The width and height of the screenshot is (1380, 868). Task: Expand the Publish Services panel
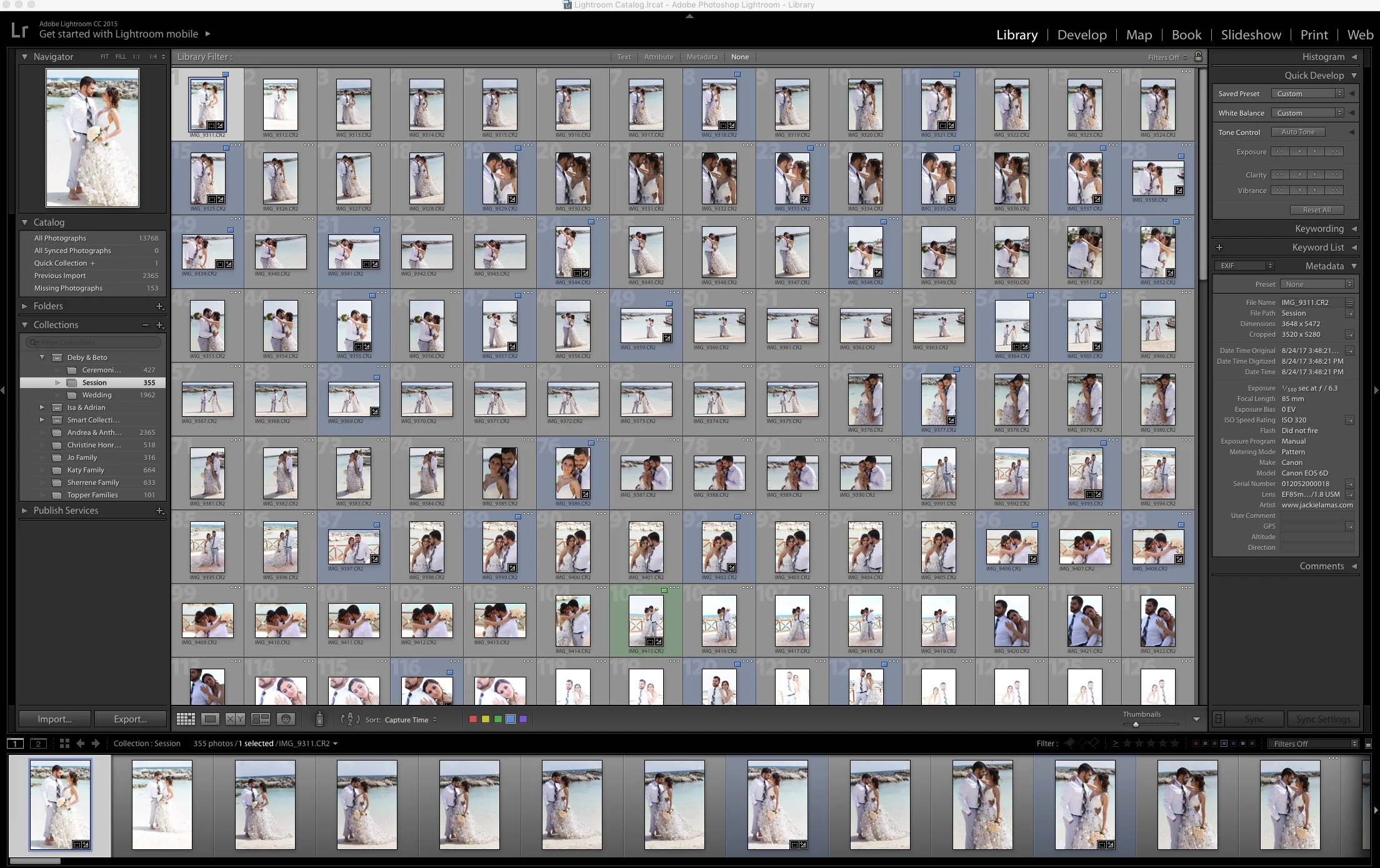[x=25, y=511]
